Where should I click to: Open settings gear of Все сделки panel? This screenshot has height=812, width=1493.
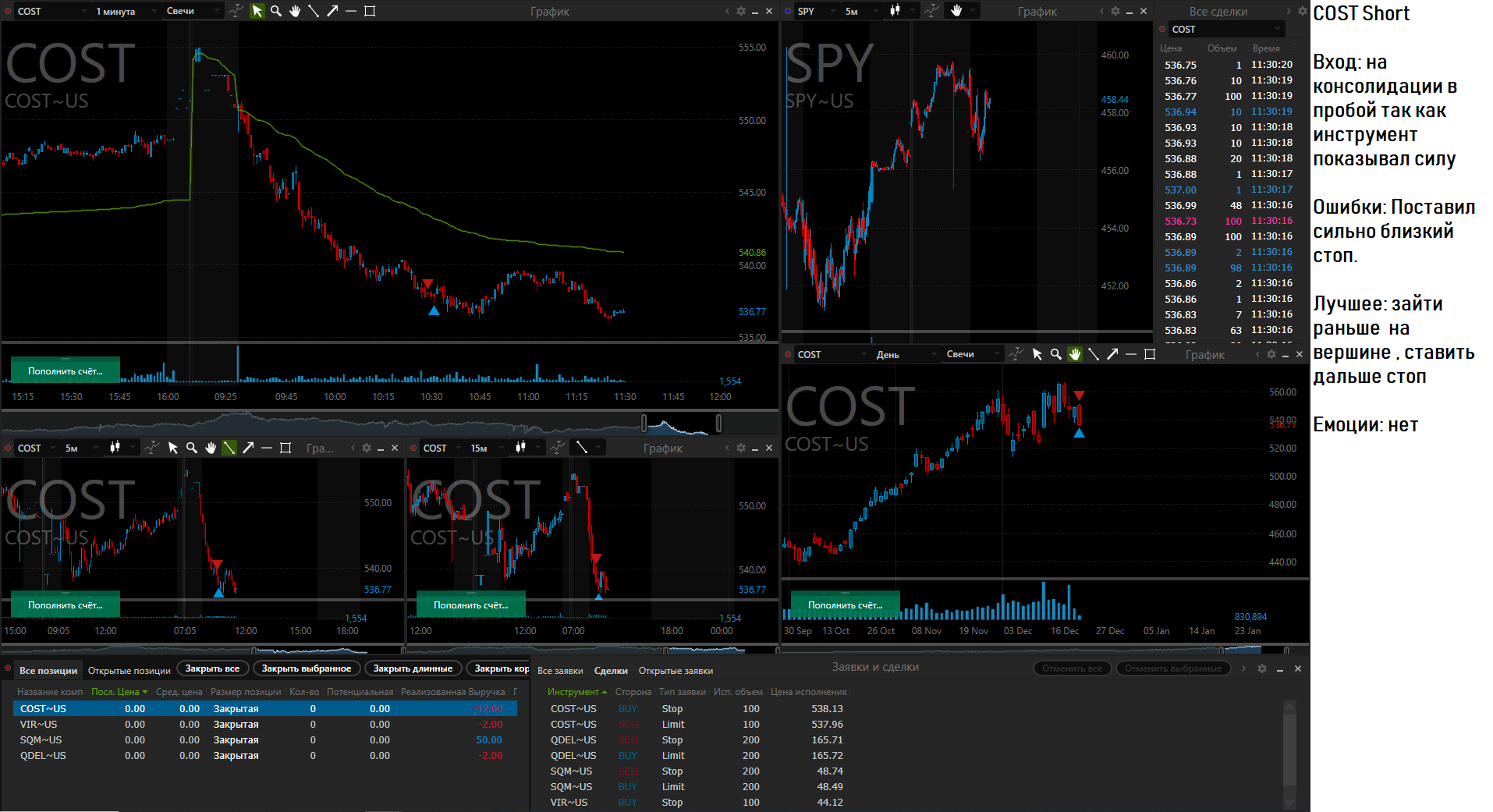click(x=1302, y=11)
